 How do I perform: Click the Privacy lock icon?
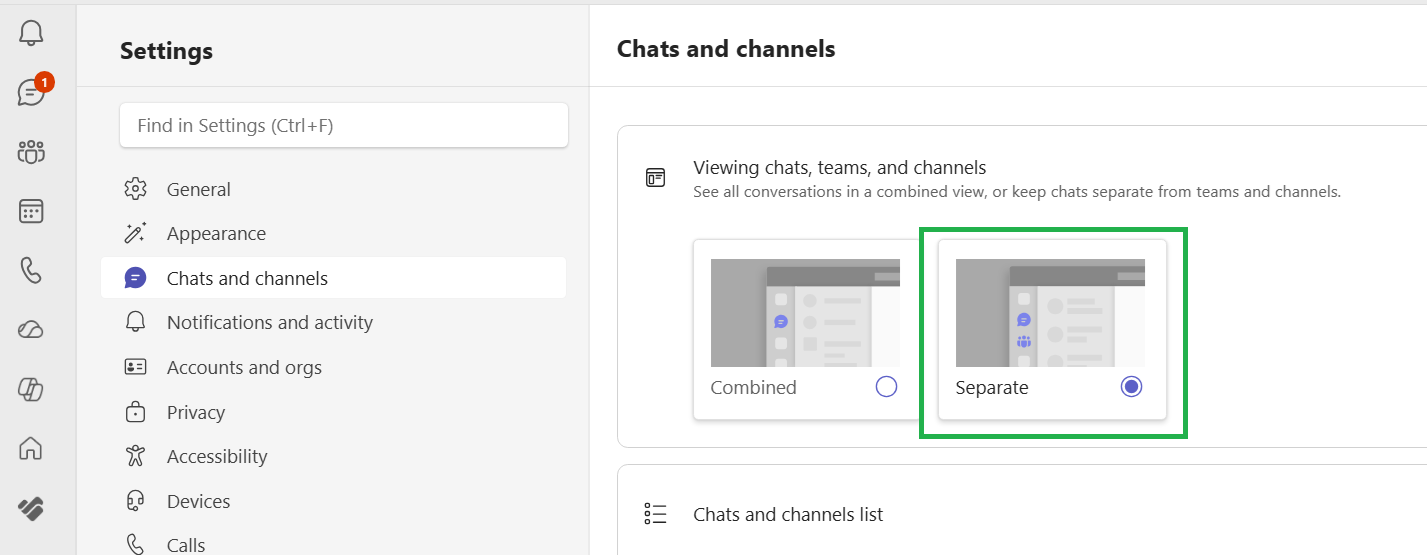click(x=135, y=412)
